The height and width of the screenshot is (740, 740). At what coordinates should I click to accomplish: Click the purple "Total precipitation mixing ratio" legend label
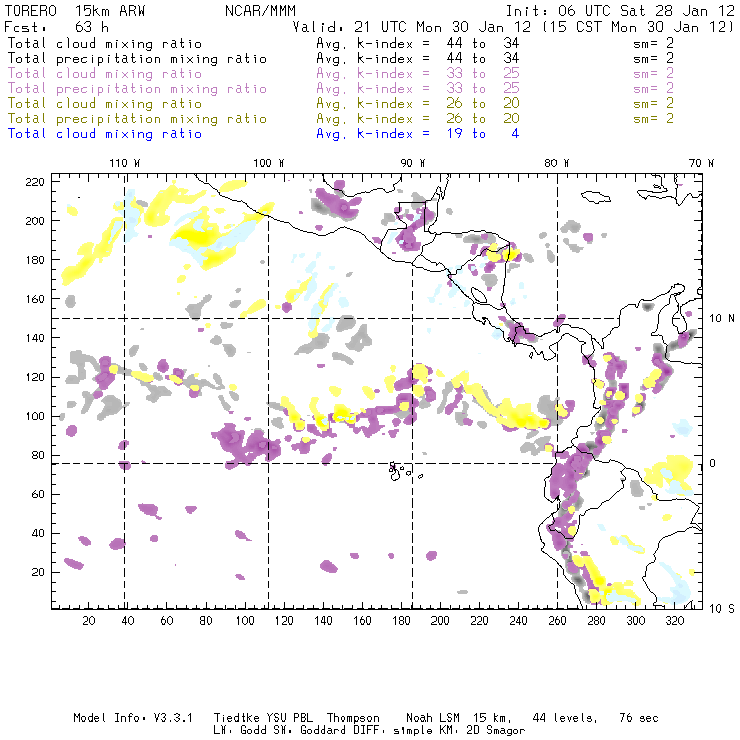coord(137,89)
